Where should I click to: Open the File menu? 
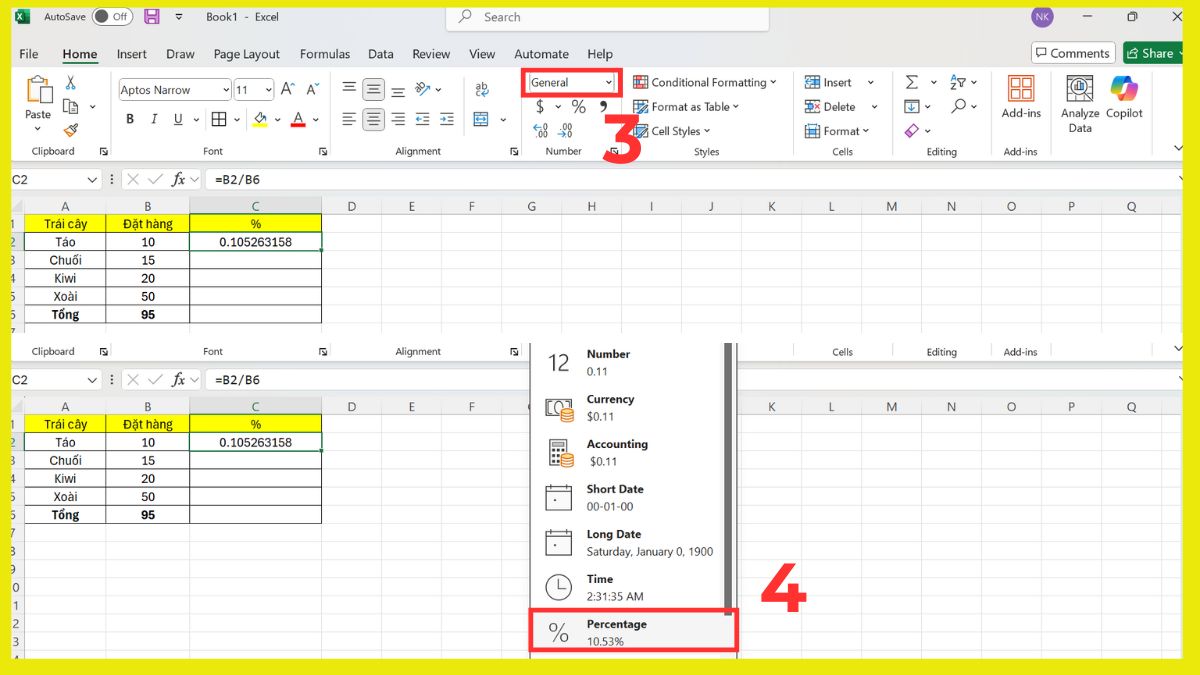point(27,54)
